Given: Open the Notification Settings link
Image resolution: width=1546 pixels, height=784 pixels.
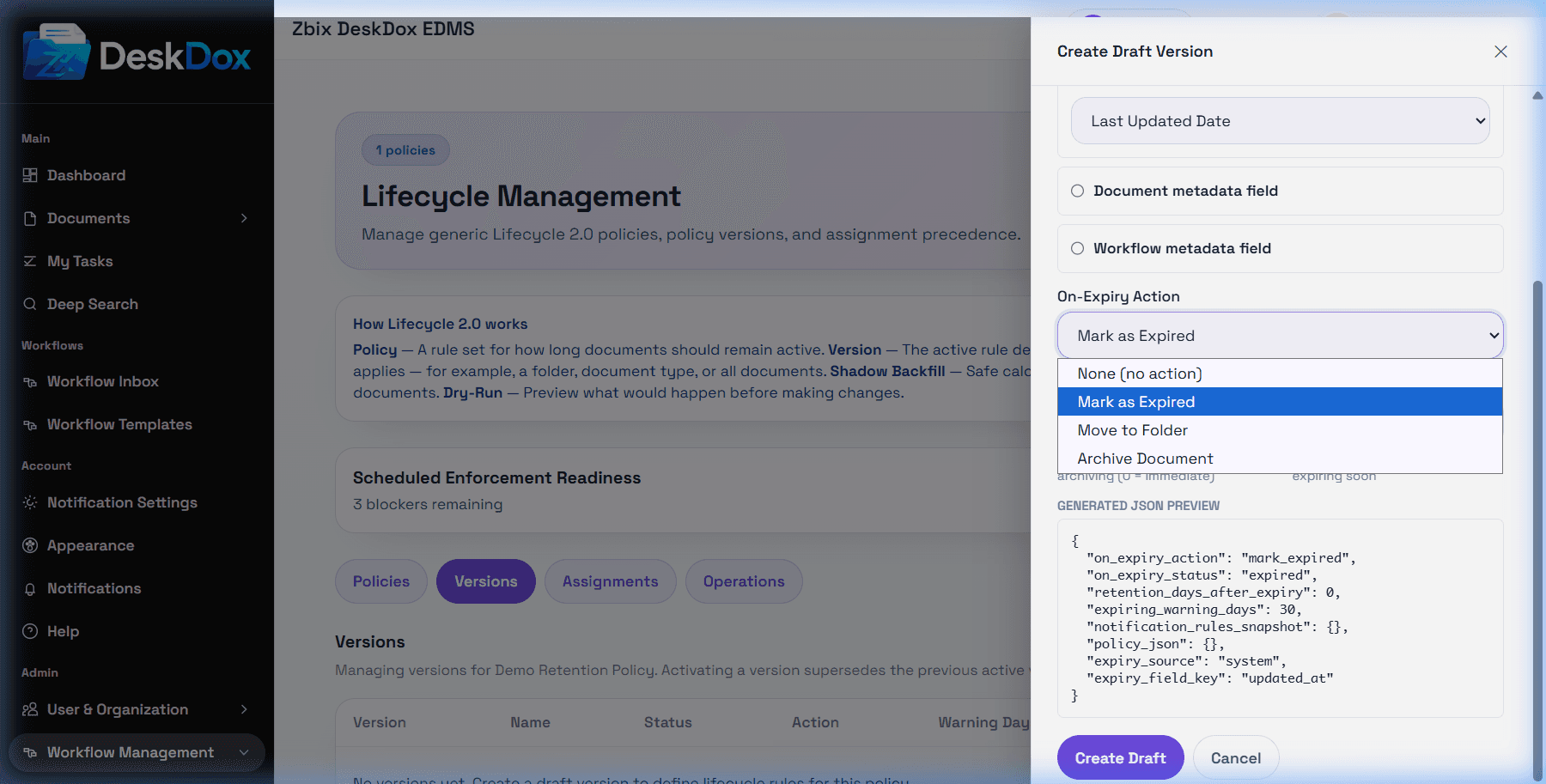Looking at the screenshot, I should point(122,502).
